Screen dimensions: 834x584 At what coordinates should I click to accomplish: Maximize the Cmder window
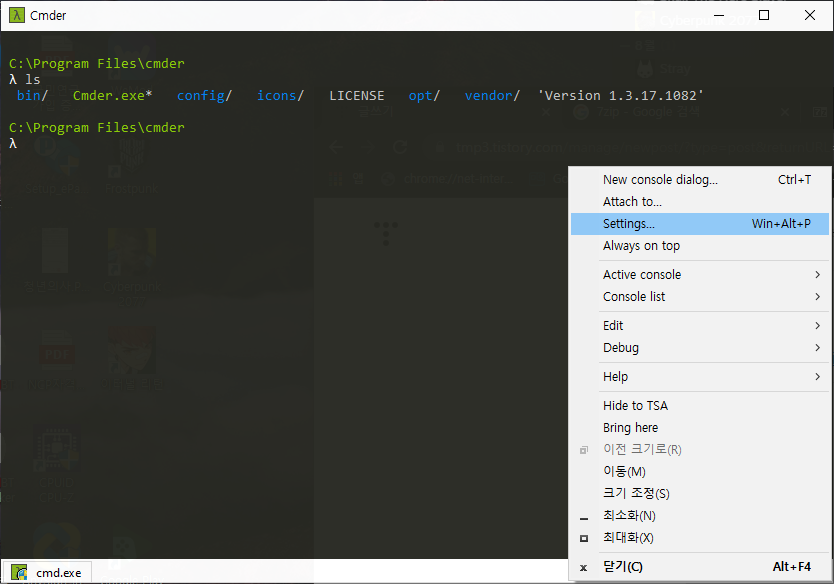coord(764,15)
